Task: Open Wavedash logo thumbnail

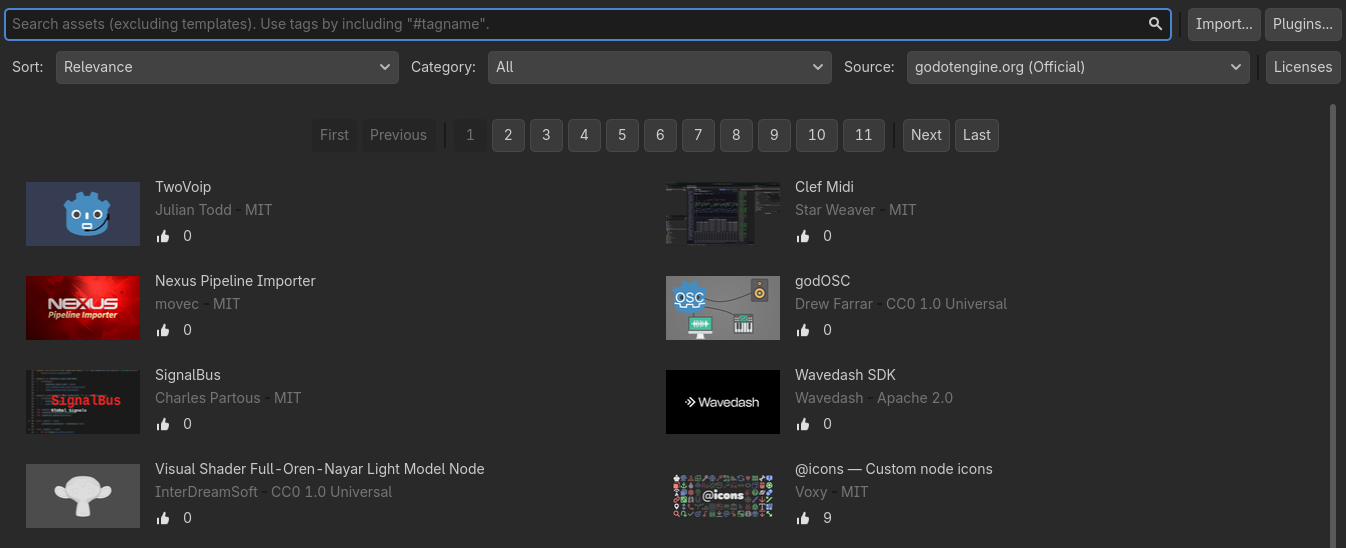Action: point(723,402)
